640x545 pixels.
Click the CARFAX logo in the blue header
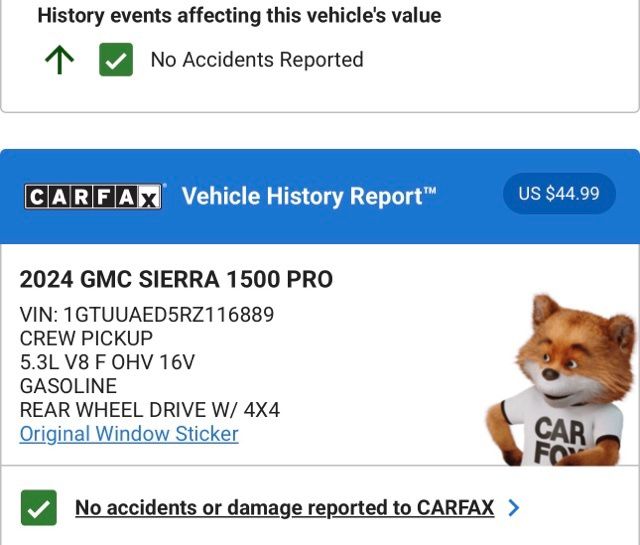(93, 196)
